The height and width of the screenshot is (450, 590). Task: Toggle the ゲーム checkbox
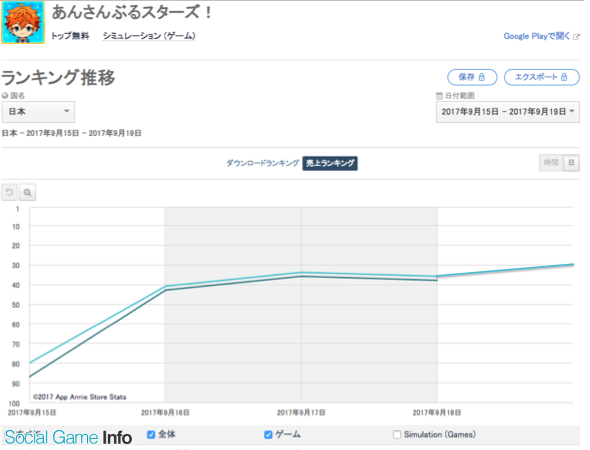tap(268, 435)
